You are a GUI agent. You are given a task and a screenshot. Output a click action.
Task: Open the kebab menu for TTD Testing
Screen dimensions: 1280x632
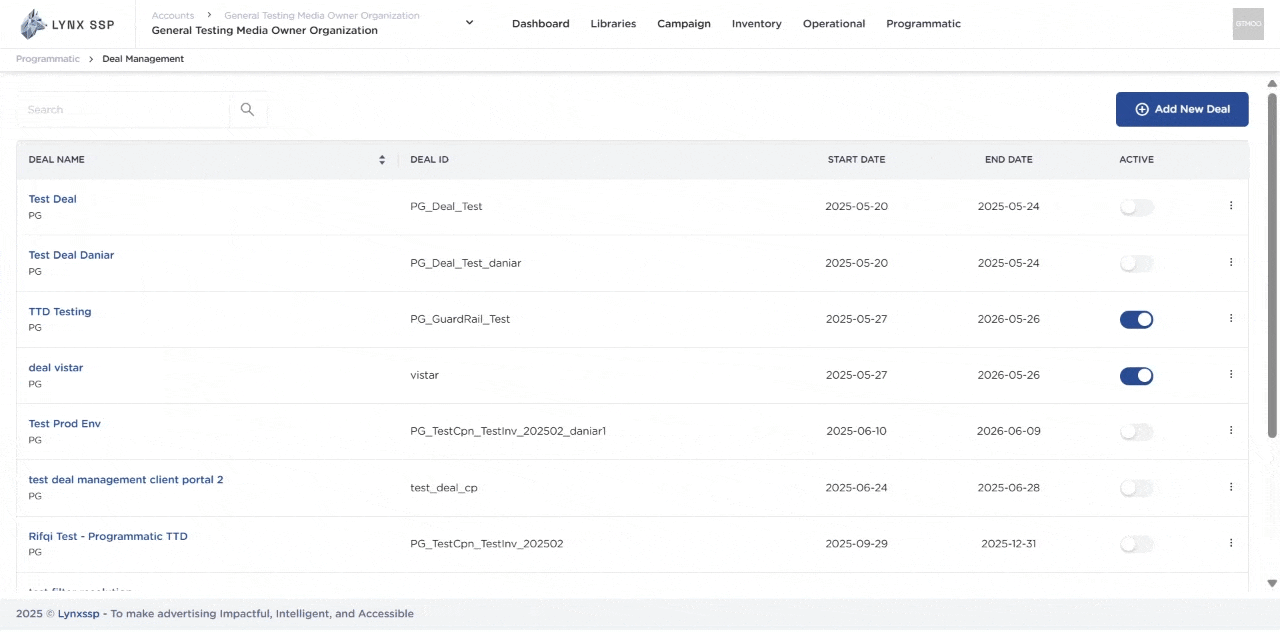[1231, 318]
